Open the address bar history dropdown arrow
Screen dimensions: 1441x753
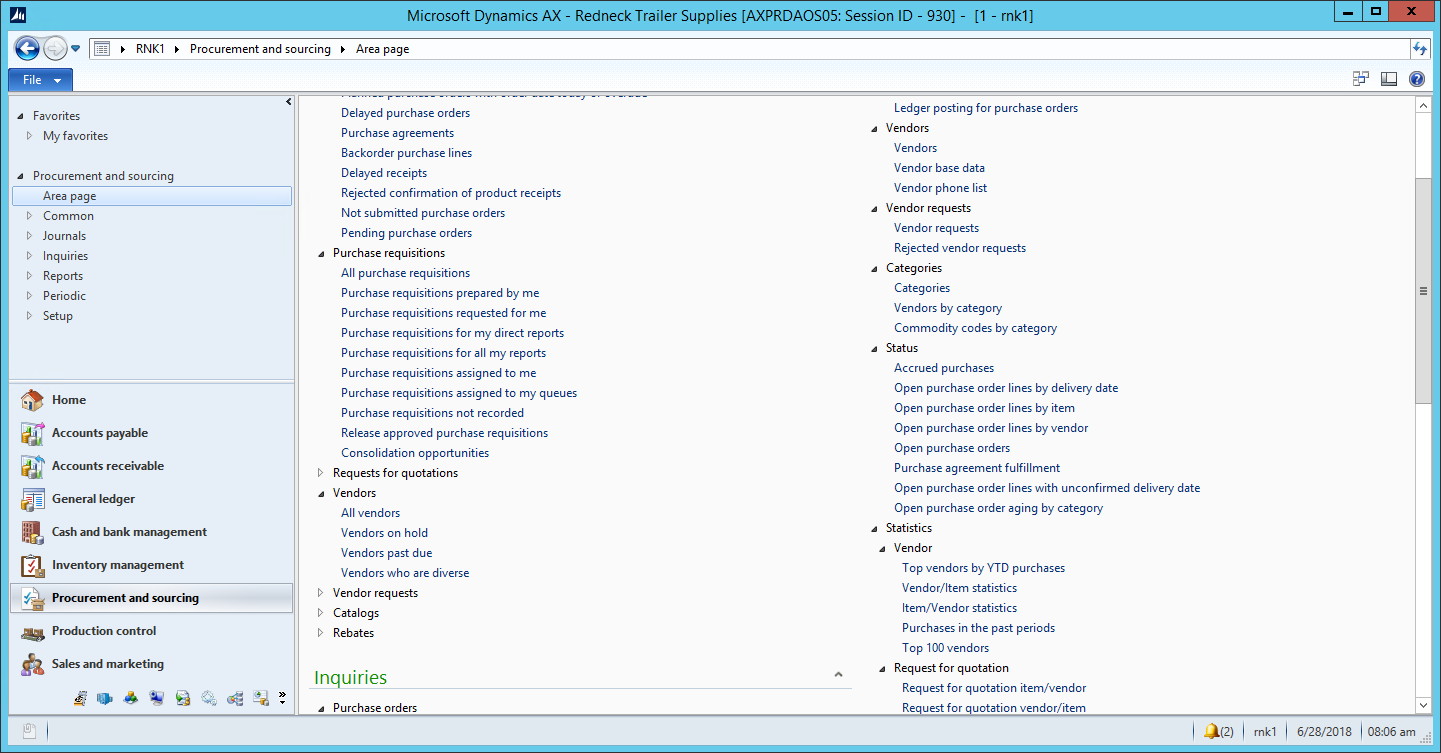point(76,49)
